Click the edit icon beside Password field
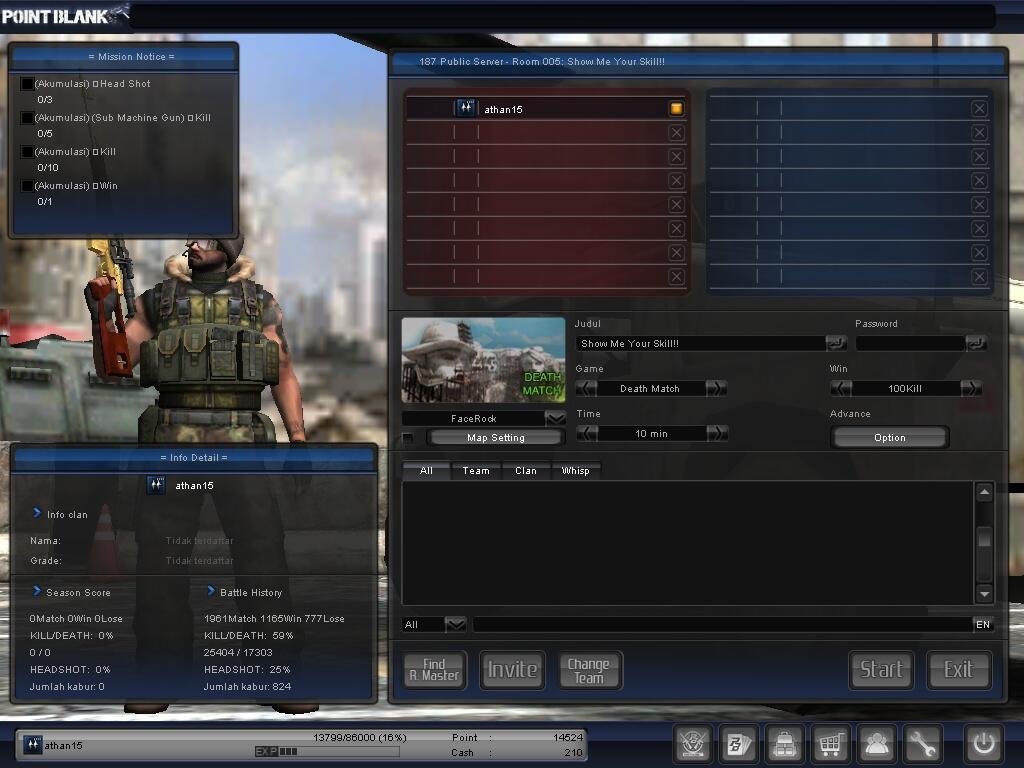Screen dimensions: 1024x768 point(976,343)
